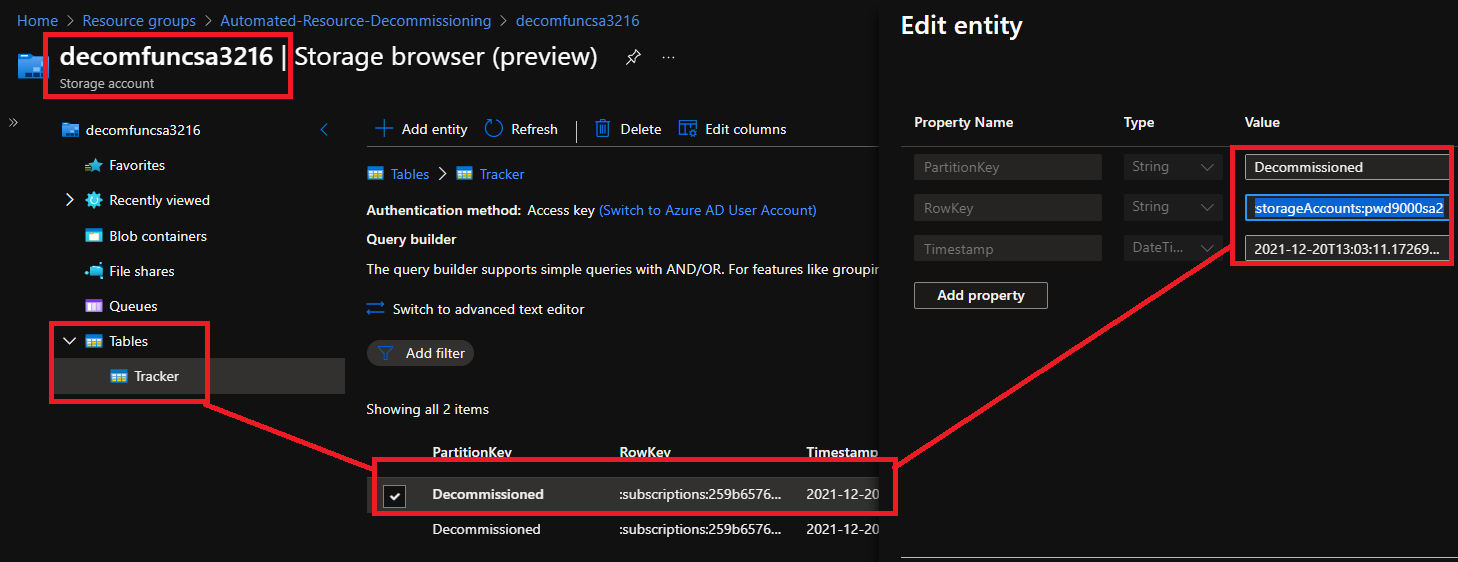
Task: Switch to Azure AD User Account link
Action: pyautogui.click(x=708, y=210)
